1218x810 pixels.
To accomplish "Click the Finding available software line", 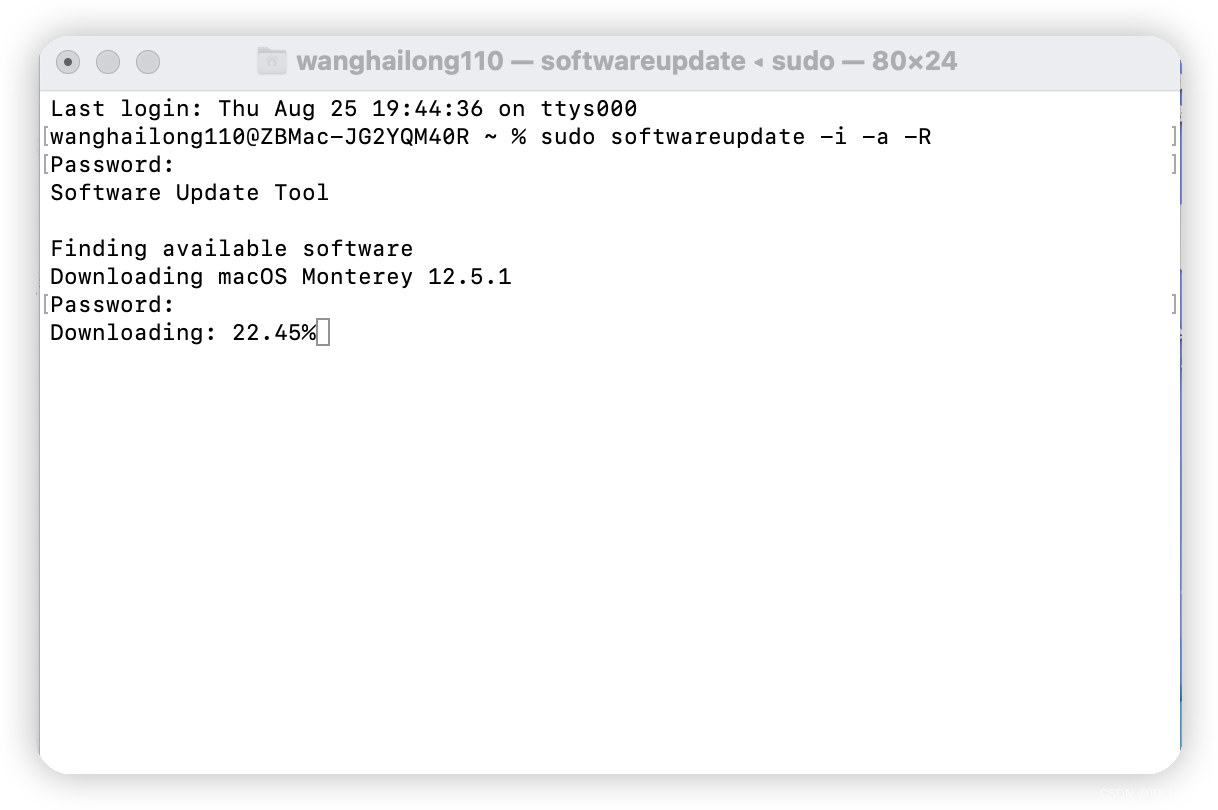I will [x=232, y=248].
